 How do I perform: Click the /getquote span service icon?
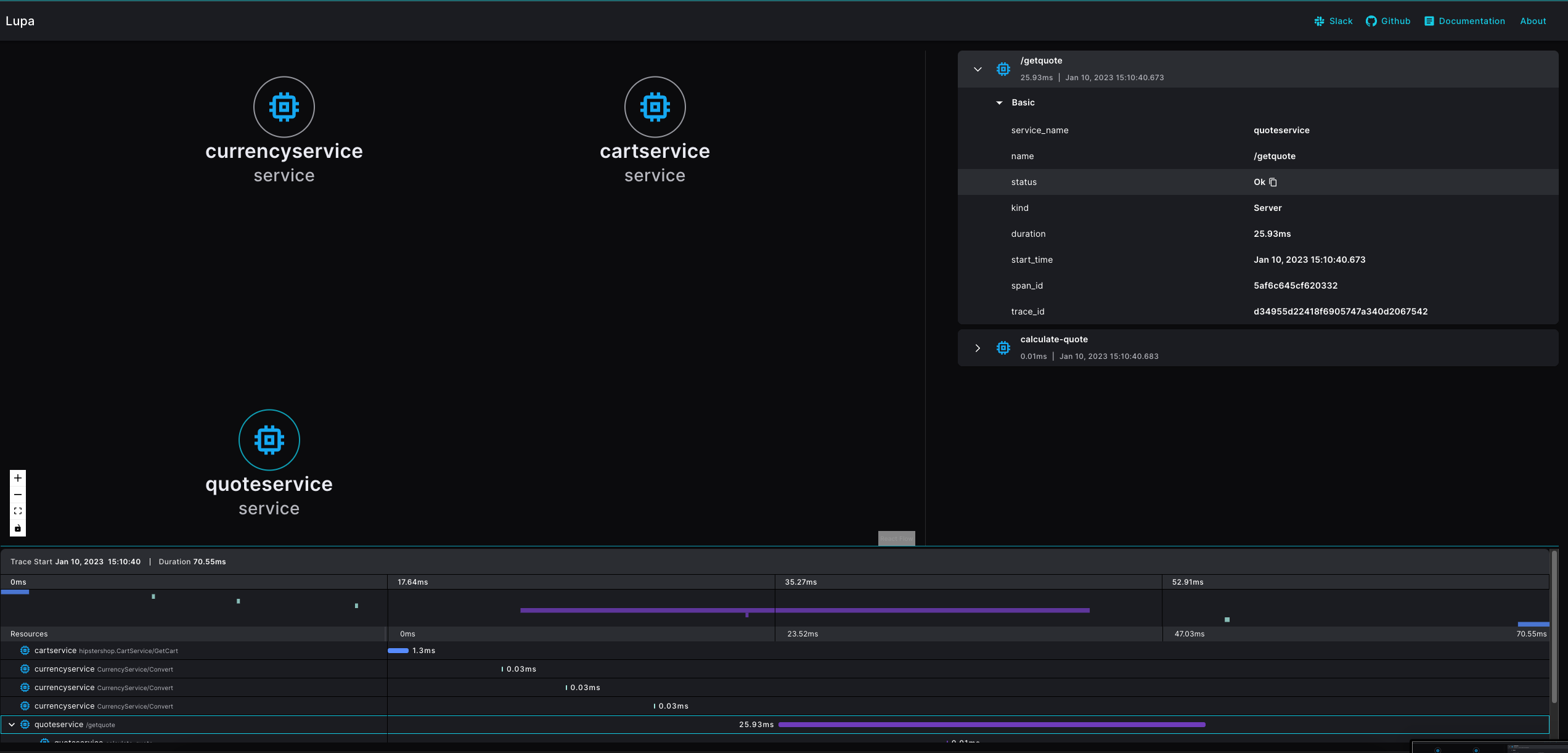click(x=1003, y=69)
